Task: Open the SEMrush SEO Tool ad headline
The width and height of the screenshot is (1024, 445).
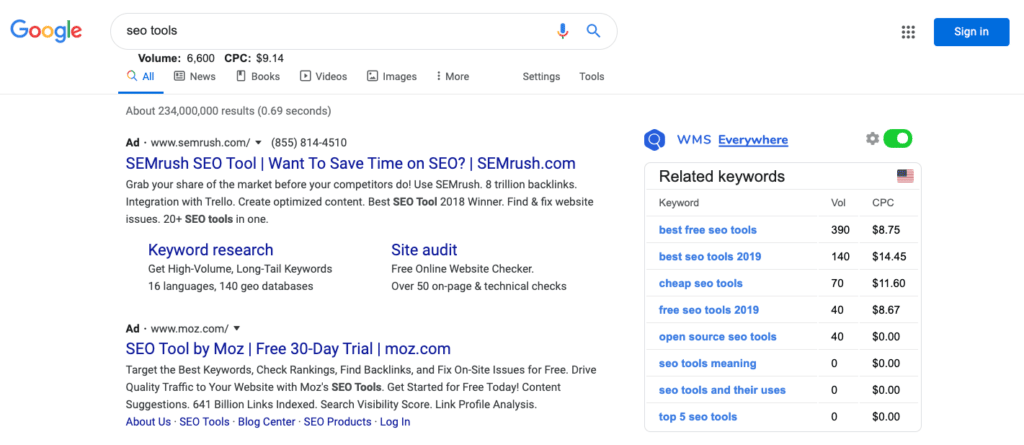Action: tap(351, 163)
